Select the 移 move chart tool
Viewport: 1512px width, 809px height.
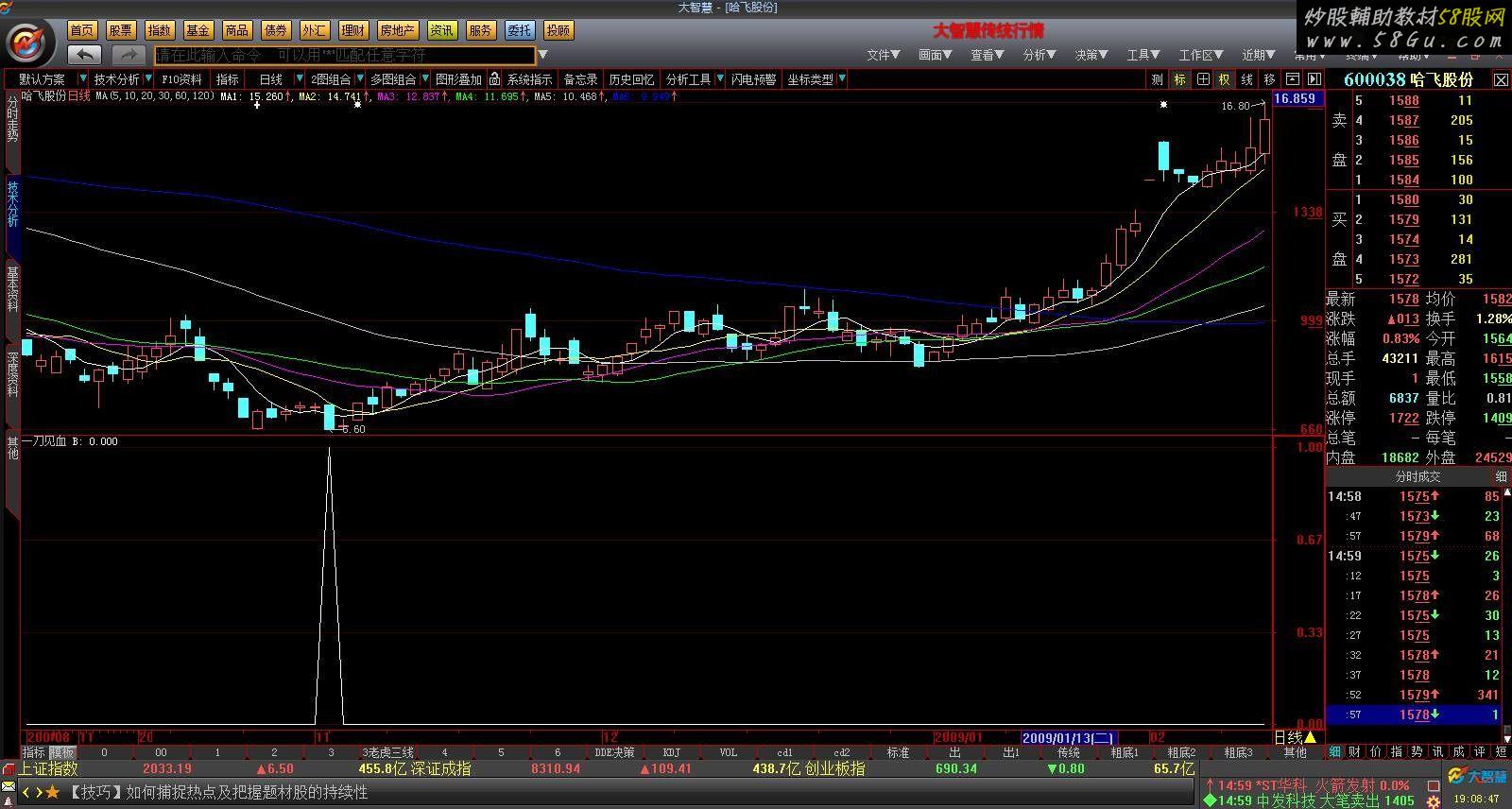(x=1270, y=79)
